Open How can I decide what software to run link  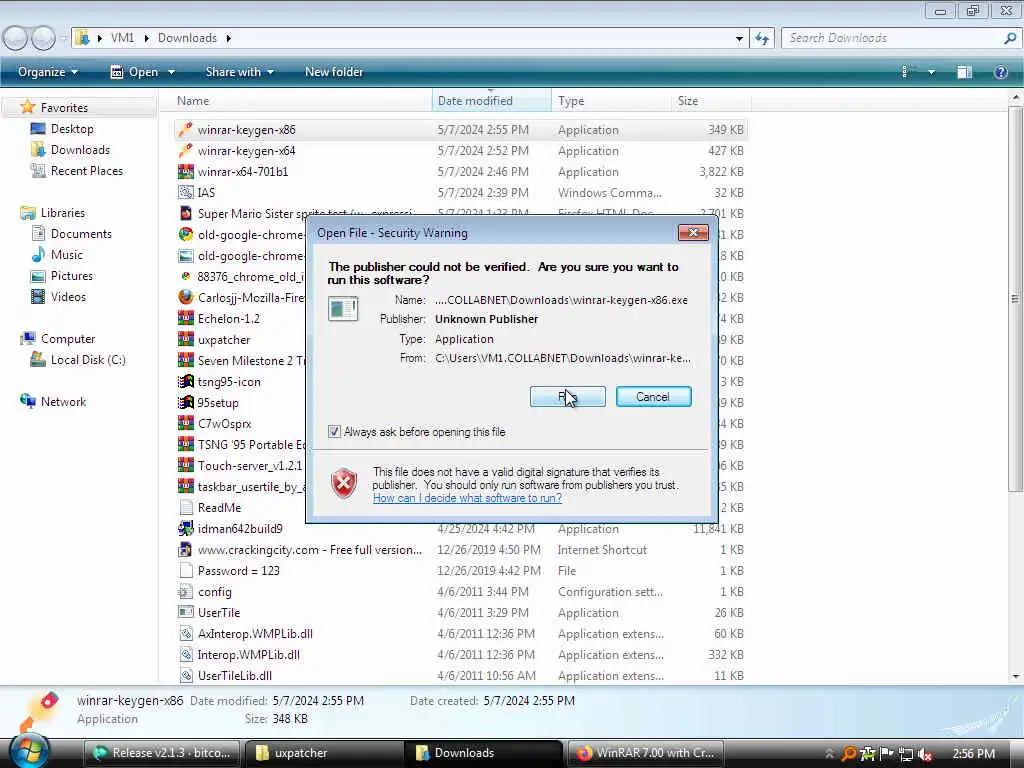click(467, 498)
